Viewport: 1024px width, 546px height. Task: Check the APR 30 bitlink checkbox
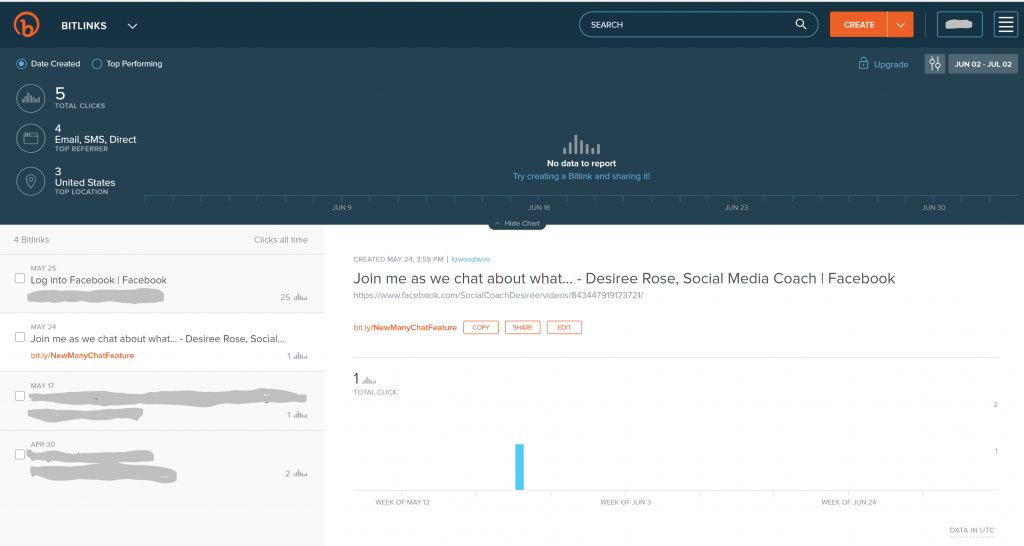20,455
